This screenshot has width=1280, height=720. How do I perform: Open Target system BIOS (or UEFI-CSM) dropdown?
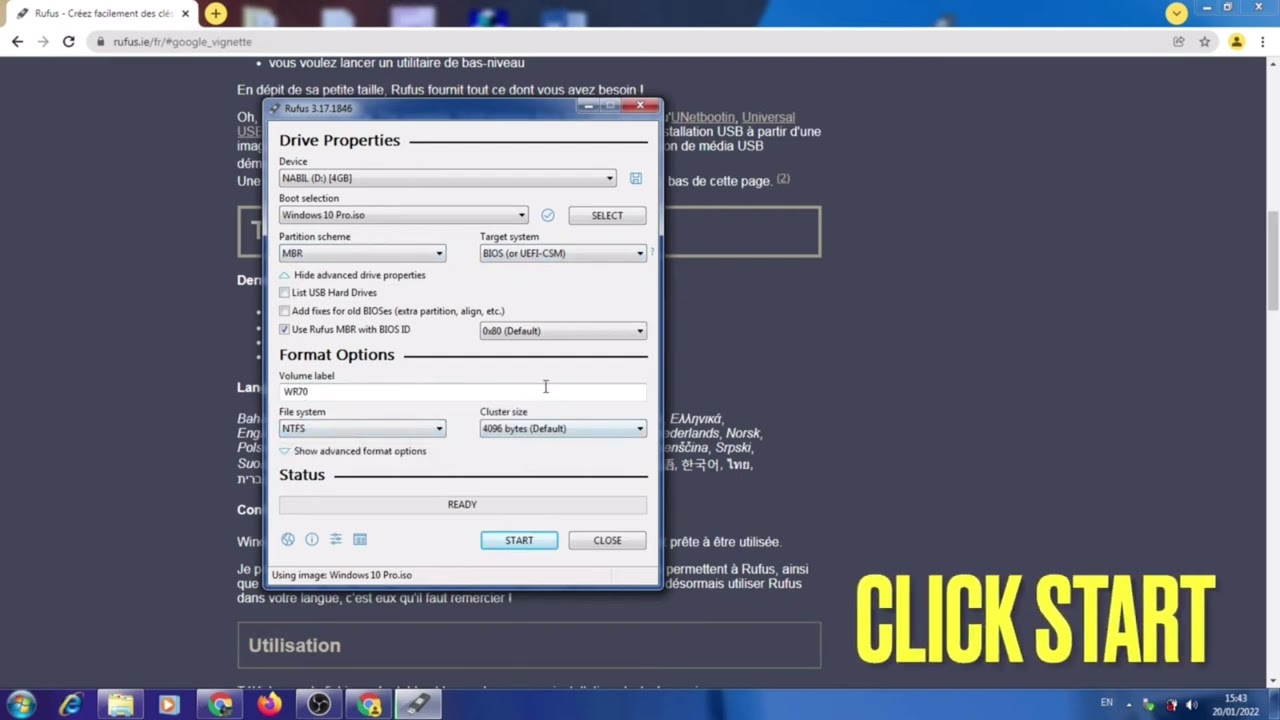[x=563, y=253]
